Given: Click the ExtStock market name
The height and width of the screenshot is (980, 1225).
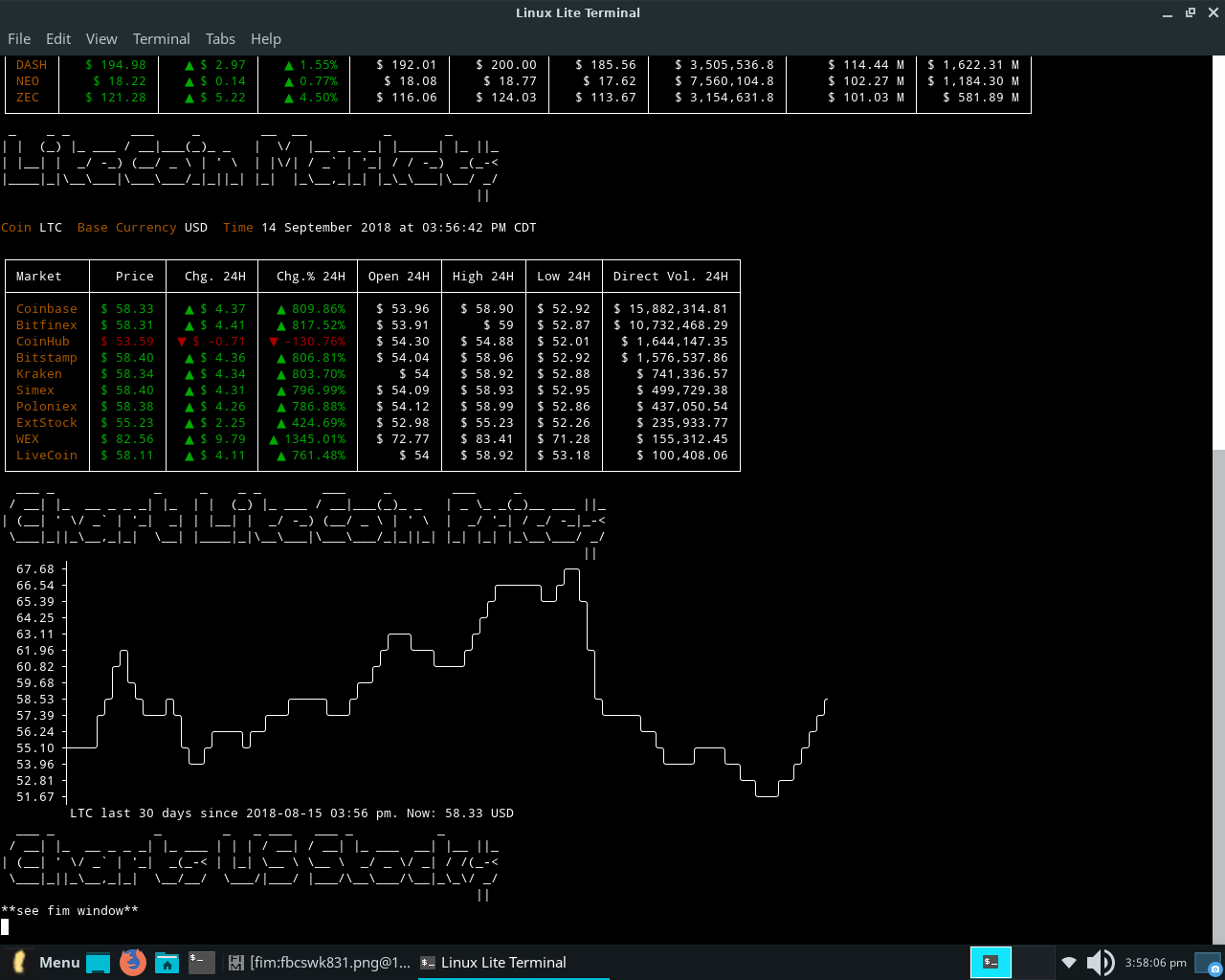Looking at the screenshot, I should (47, 423).
